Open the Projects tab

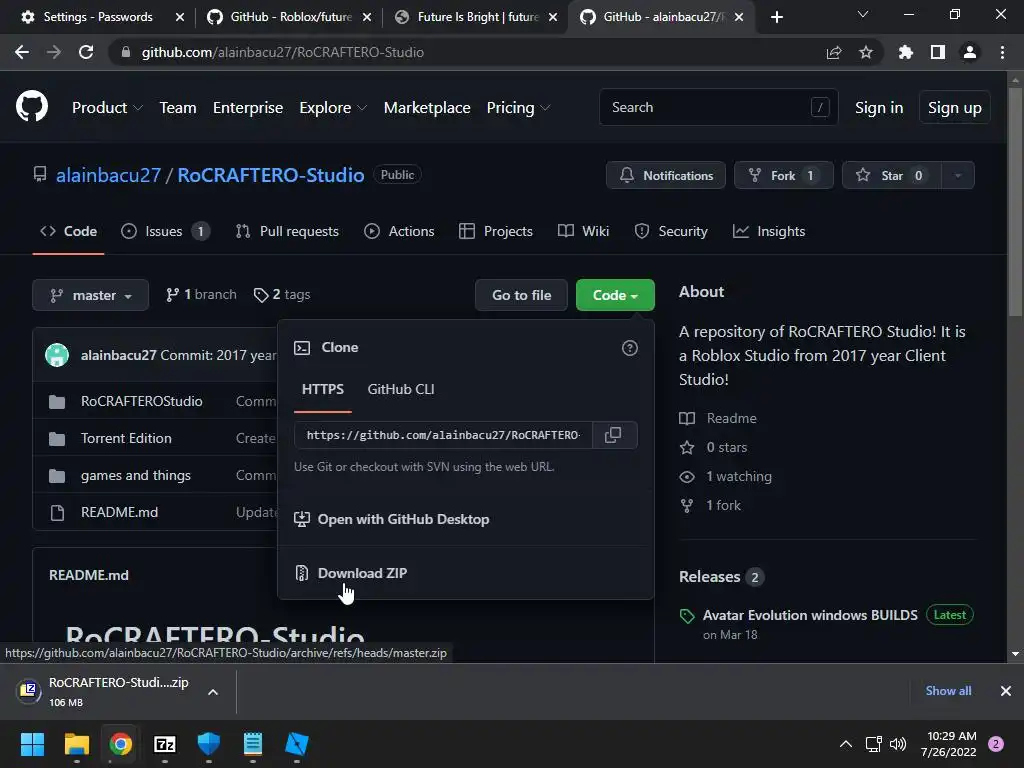click(x=496, y=231)
